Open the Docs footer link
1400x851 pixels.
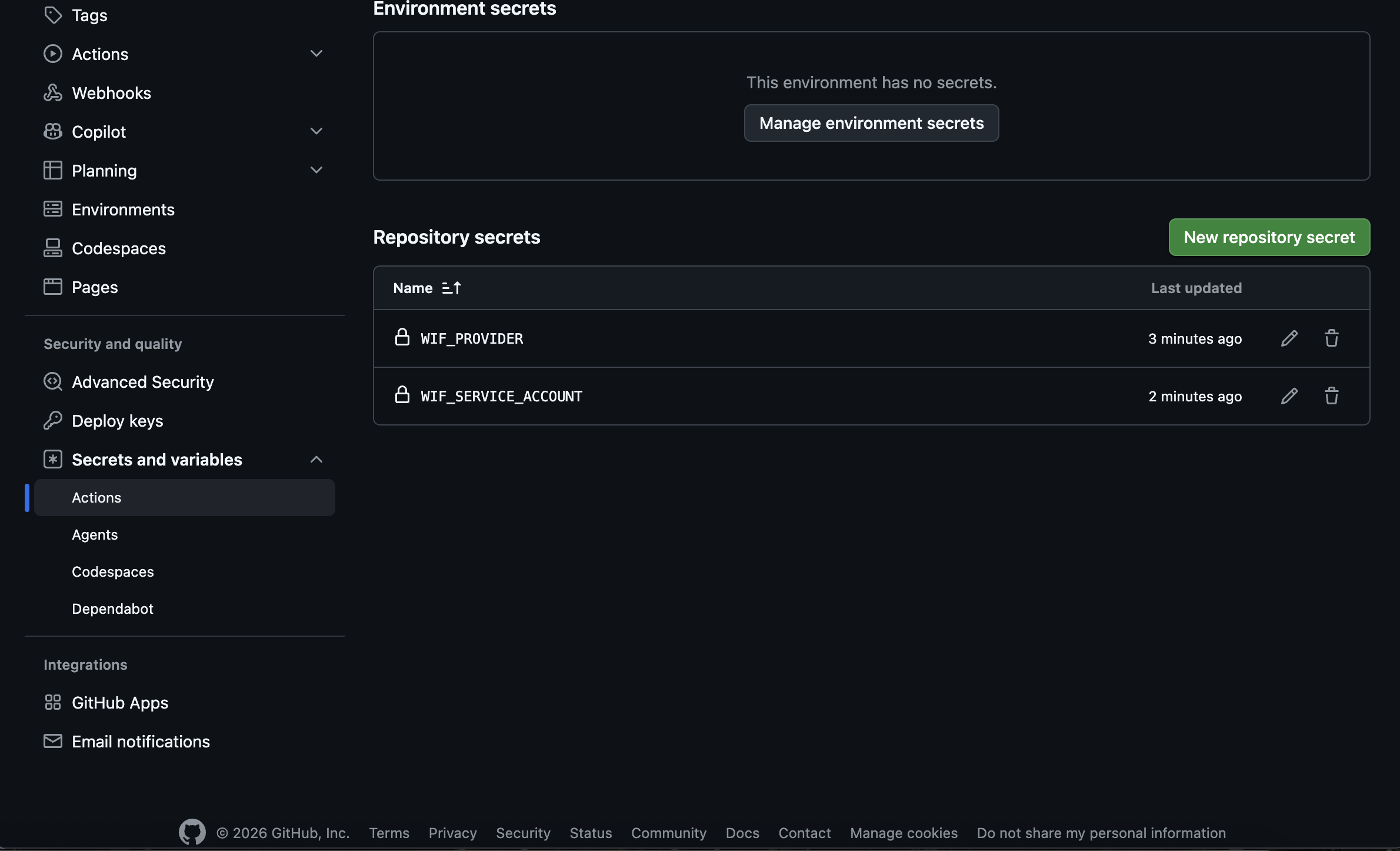pos(742,833)
